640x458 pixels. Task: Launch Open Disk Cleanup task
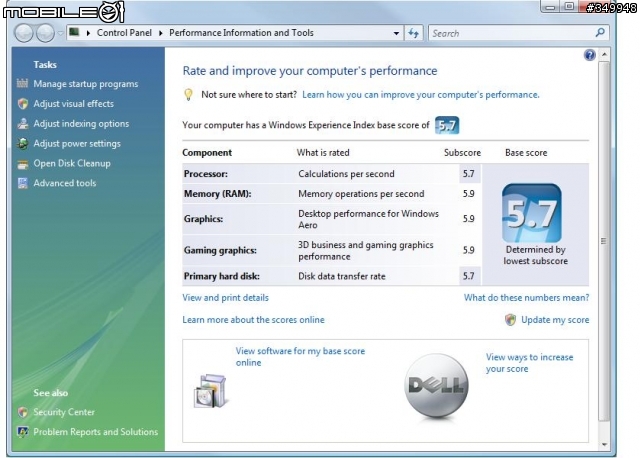click(x=72, y=163)
